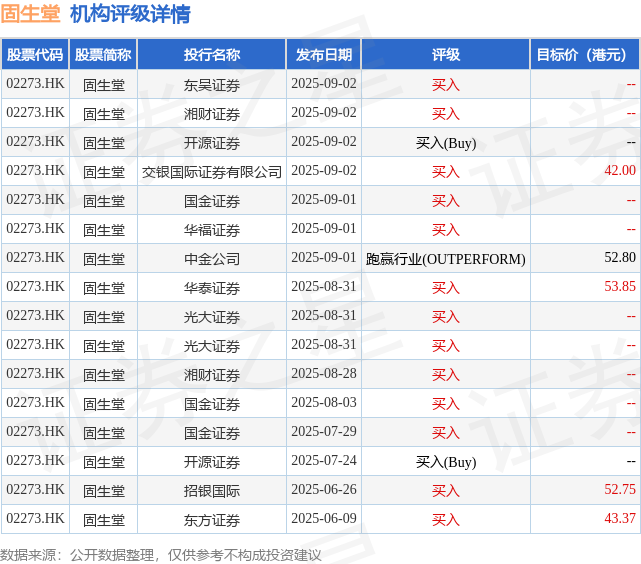
Task: Click 固生堂 short name in 东方证券 row
Action: pyautogui.click(x=104, y=520)
